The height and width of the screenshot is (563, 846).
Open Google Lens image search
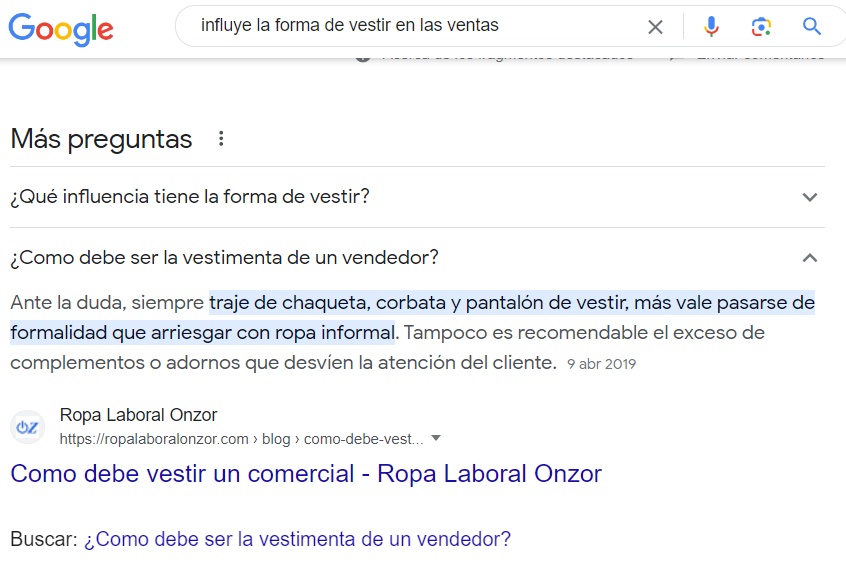click(761, 26)
